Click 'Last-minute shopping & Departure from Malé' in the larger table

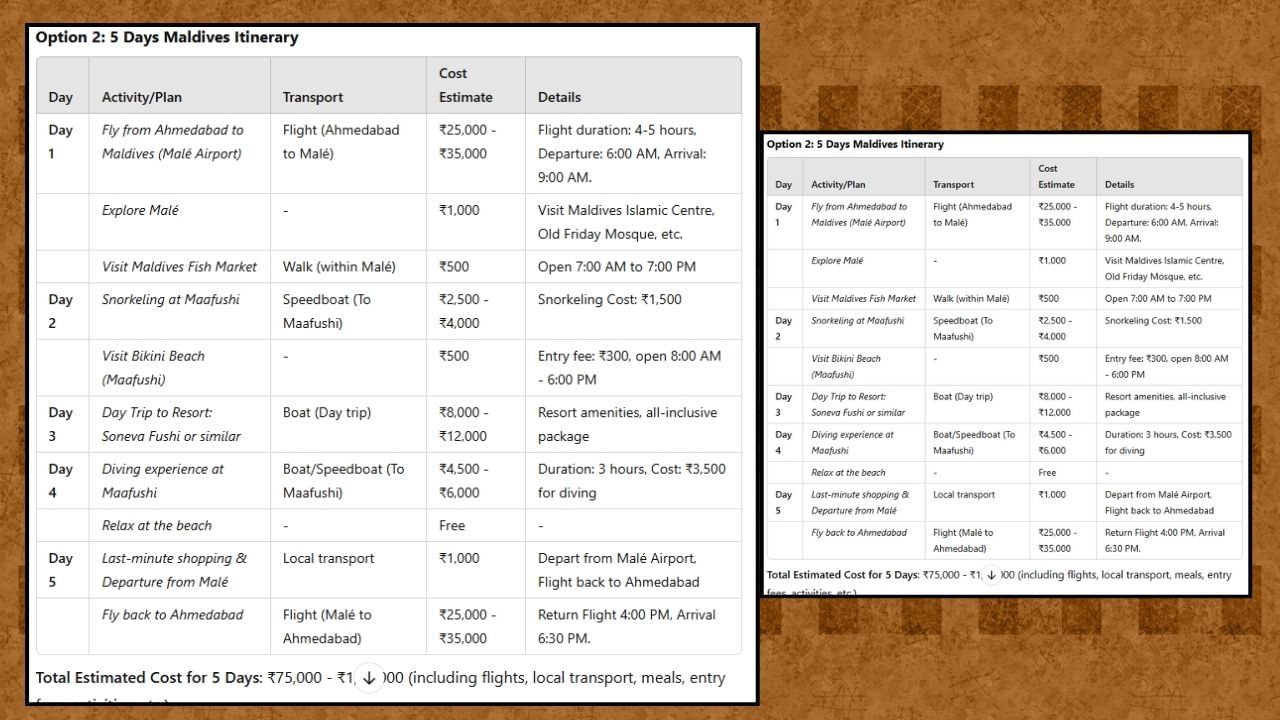[174, 570]
